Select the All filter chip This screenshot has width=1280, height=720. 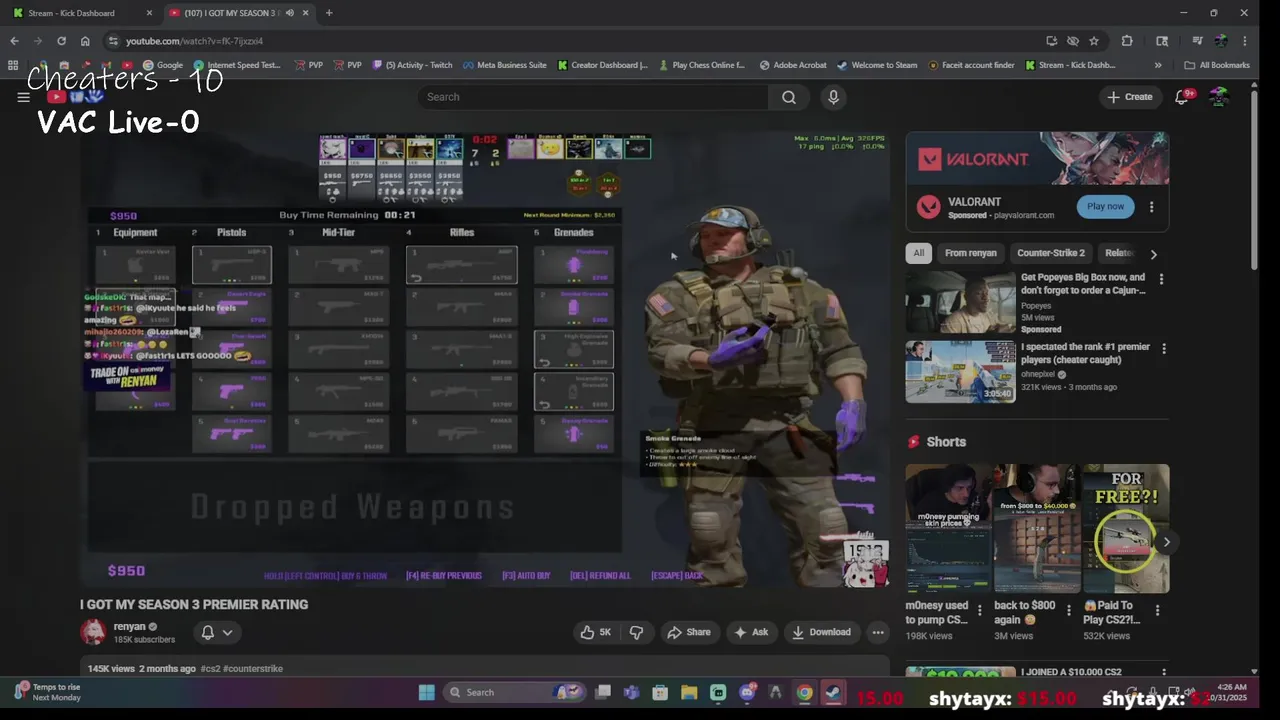click(919, 253)
